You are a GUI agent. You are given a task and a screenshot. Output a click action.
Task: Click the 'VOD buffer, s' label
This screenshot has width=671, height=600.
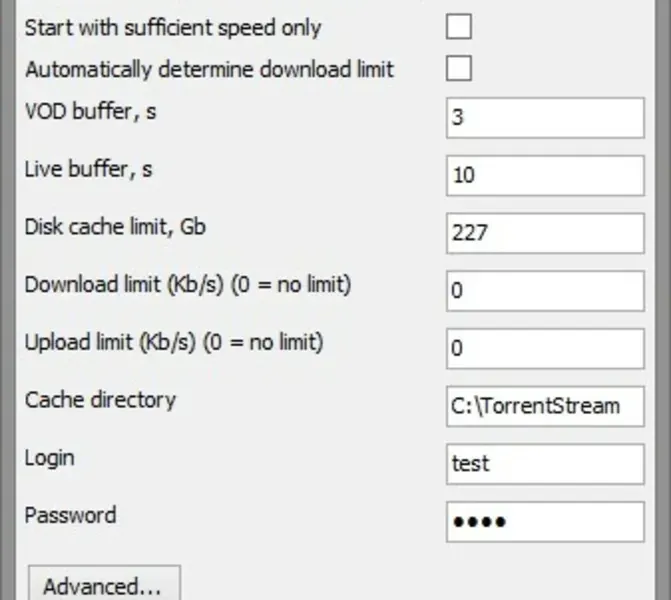click(90, 111)
